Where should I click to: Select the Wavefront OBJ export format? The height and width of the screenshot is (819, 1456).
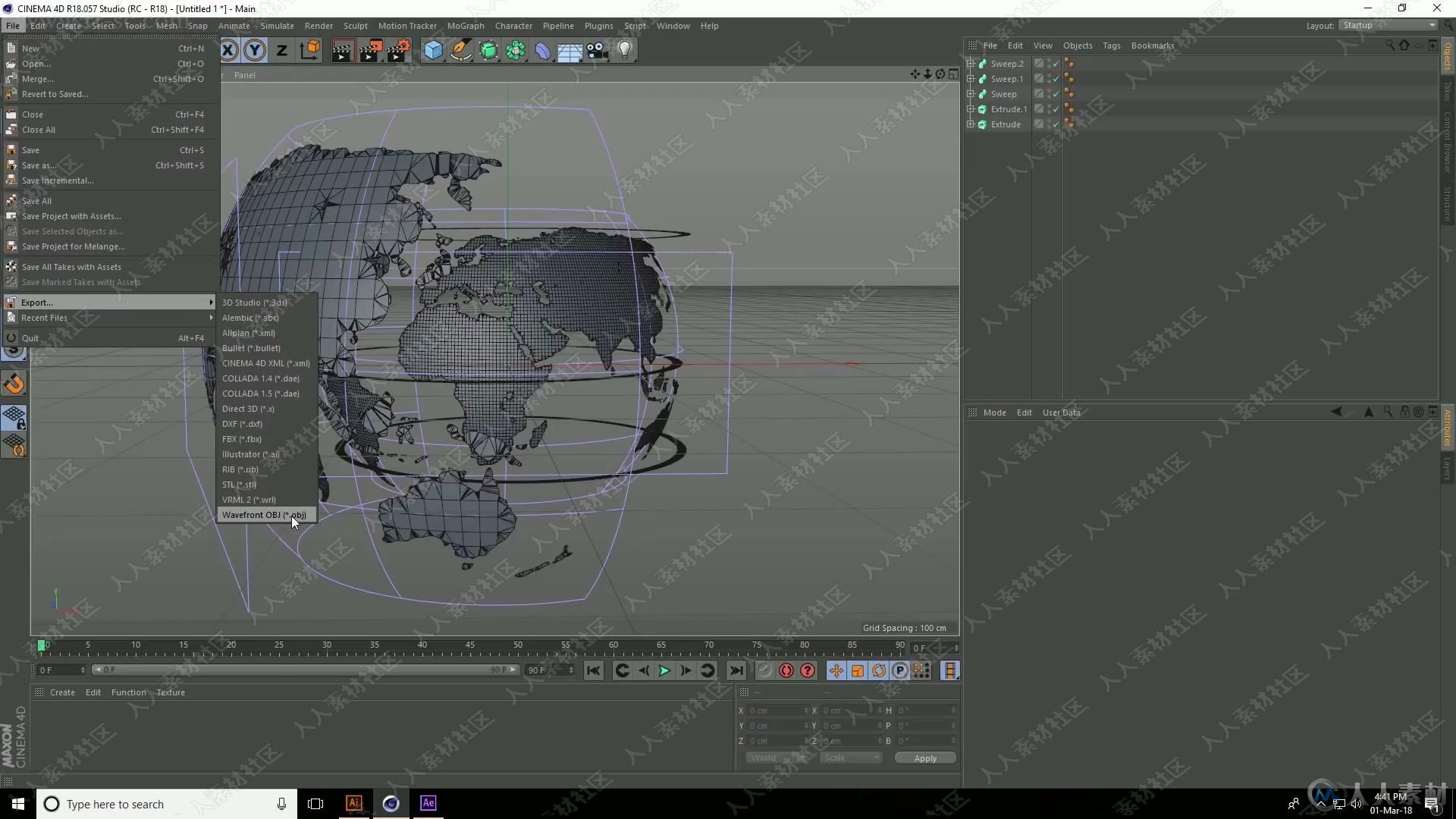tap(263, 514)
